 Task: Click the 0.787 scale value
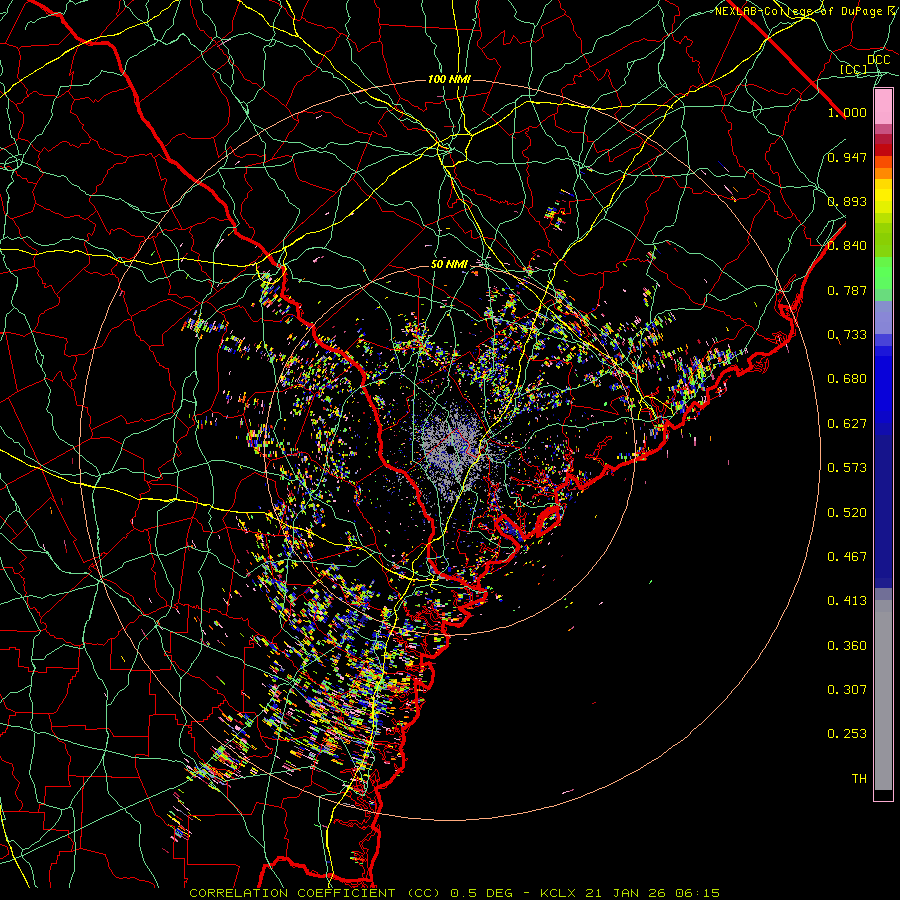pyautogui.click(x=847, y=290)
